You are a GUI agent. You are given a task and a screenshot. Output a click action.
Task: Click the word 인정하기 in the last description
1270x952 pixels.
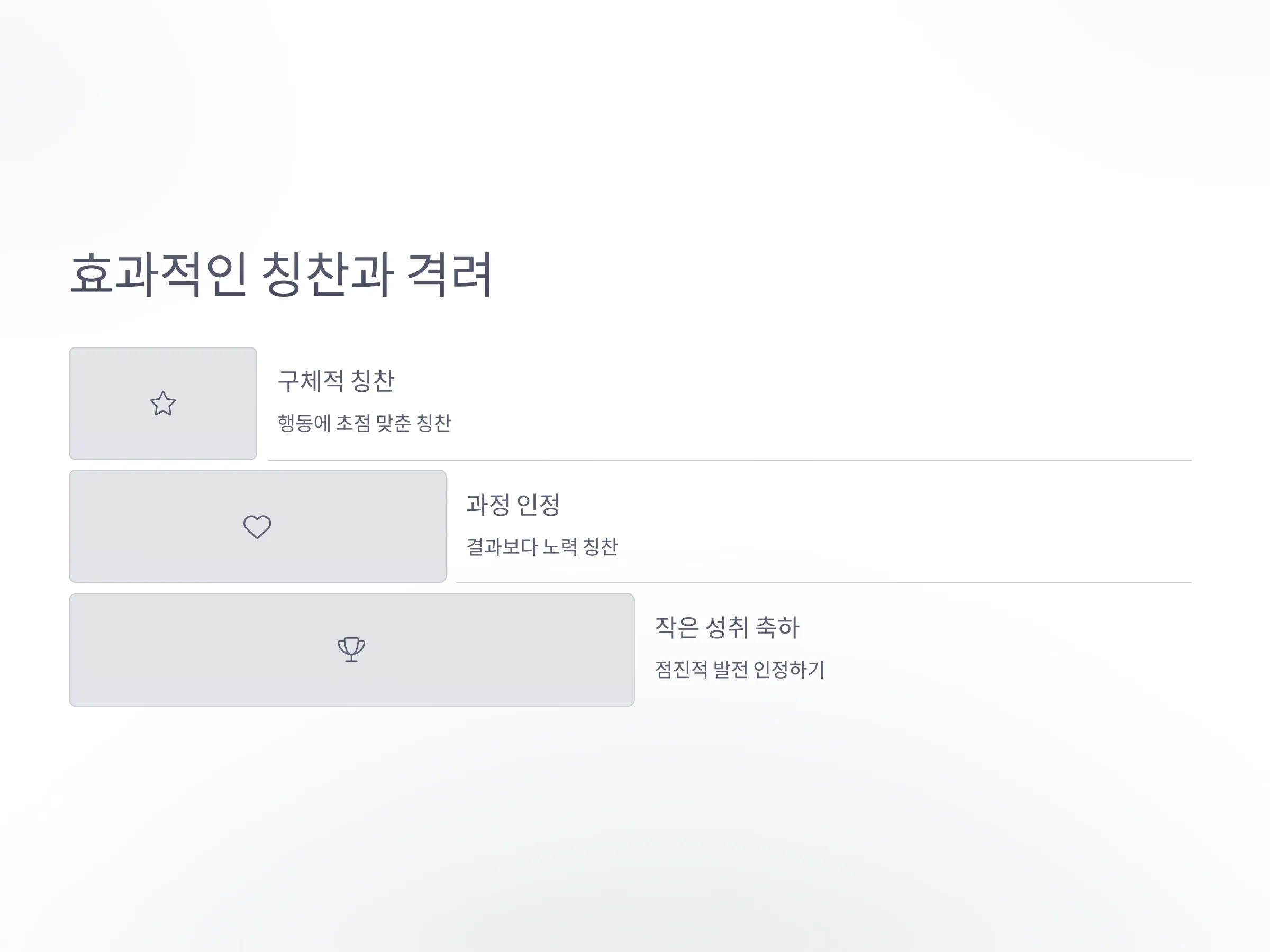[789, 669]
